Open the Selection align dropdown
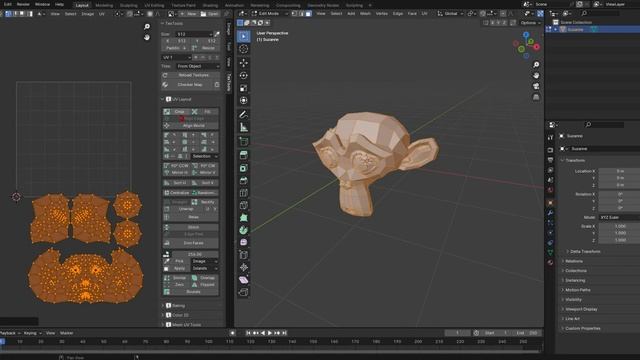The image size is (640, 360). (x=205, y=156)
